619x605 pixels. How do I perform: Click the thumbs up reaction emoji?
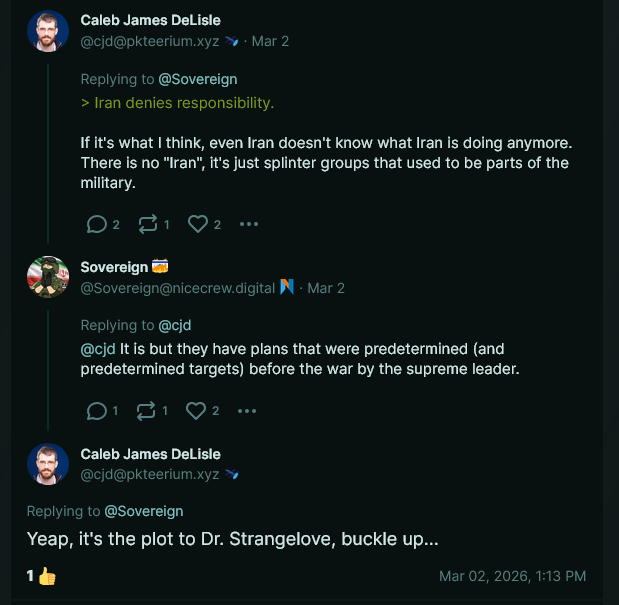click(x=46, y=577)
